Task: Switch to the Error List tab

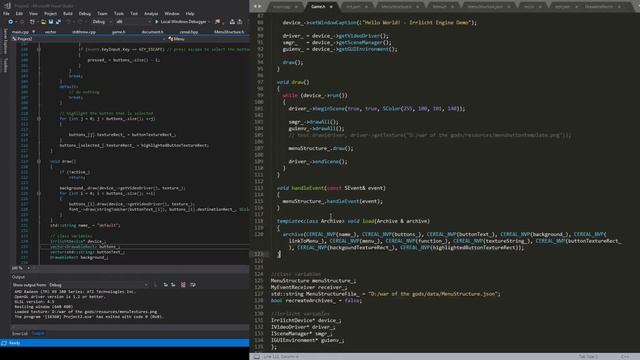Action: point(20,333)
